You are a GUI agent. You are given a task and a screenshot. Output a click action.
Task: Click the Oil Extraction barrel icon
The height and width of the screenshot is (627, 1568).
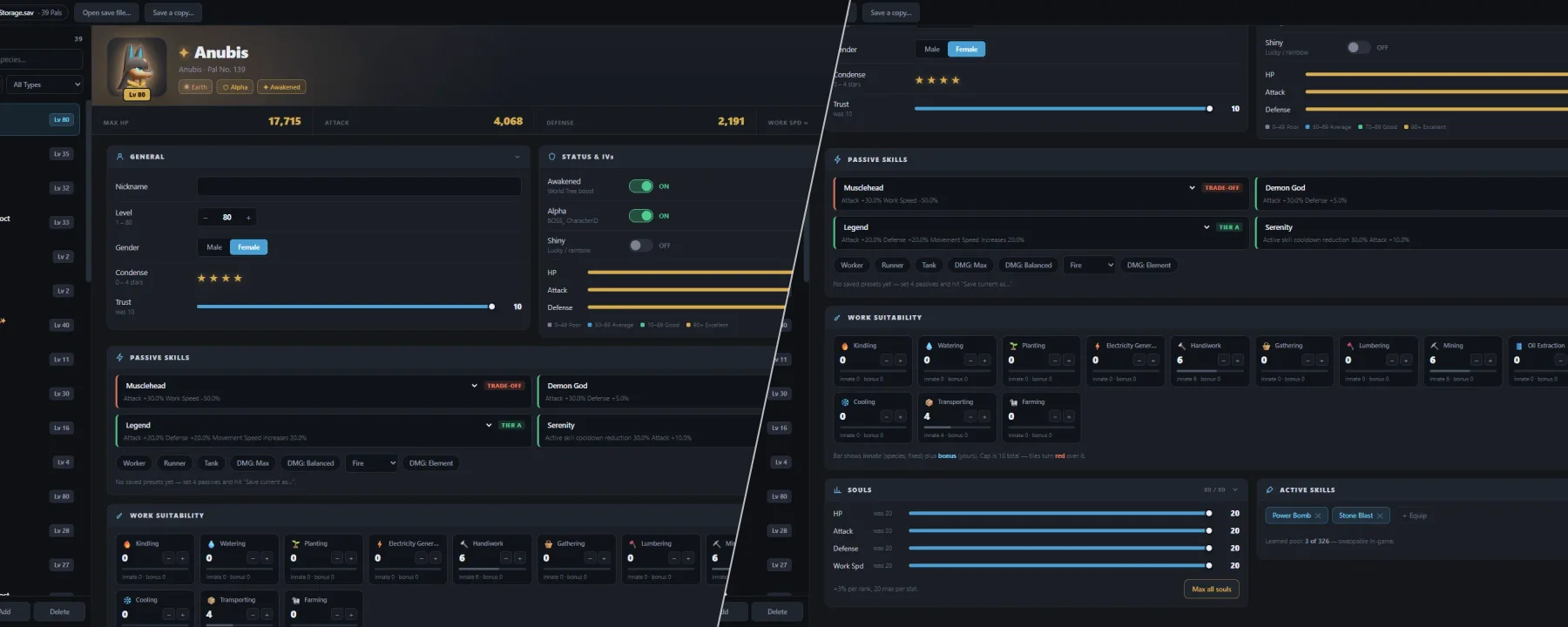pos(1518,346)
